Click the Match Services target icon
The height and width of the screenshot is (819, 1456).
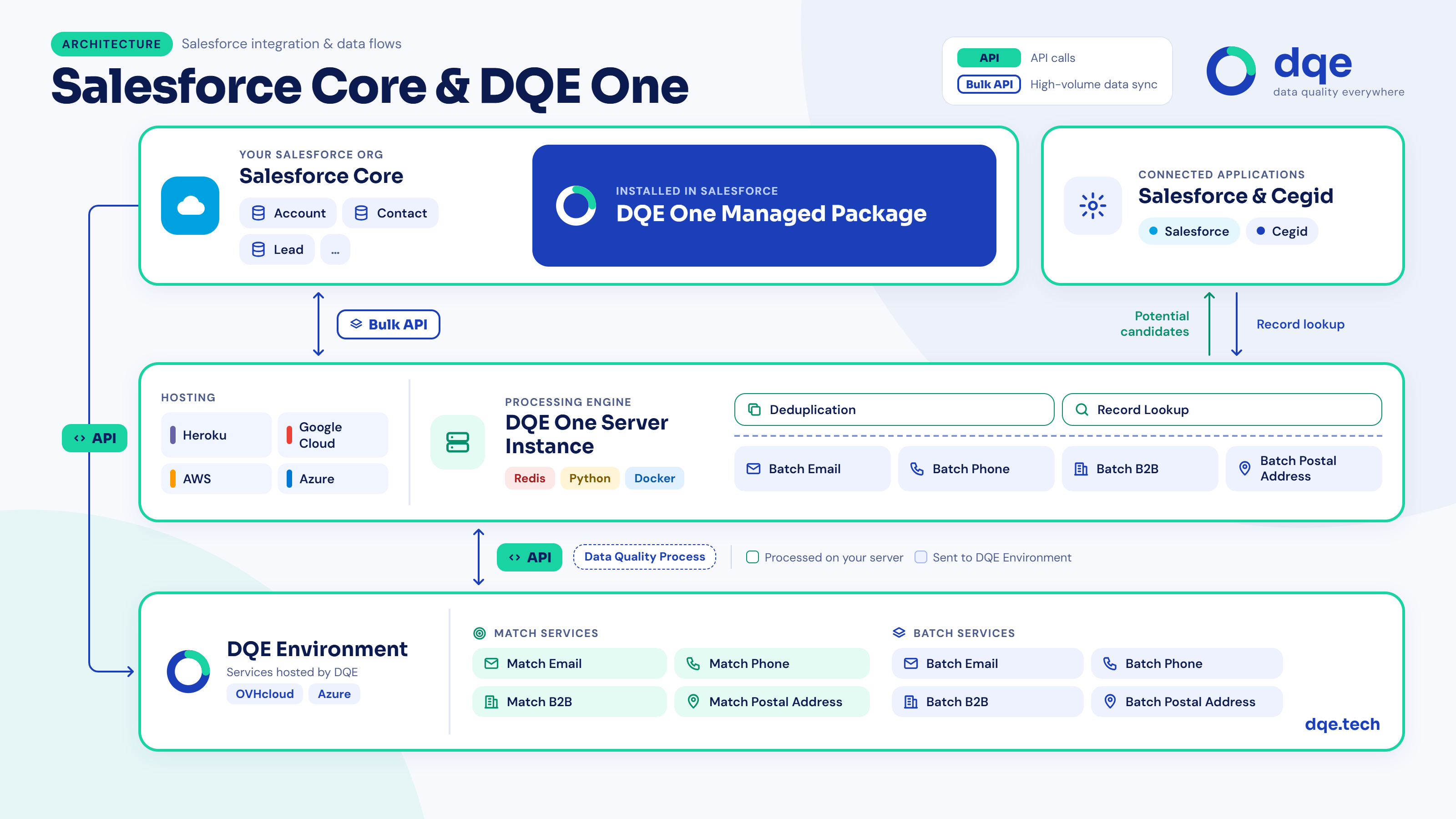pos(479,633)
